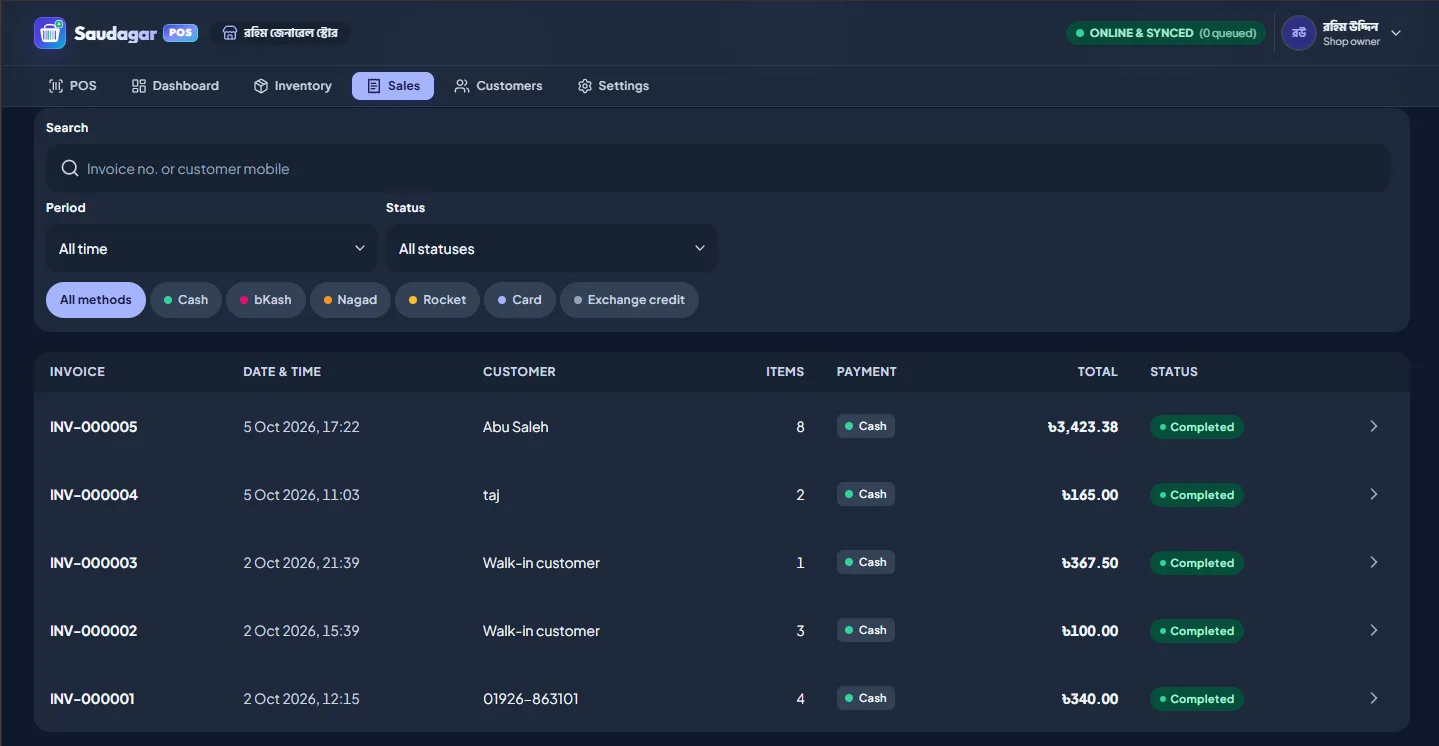Switch to the Sales tab

[393, 86]
